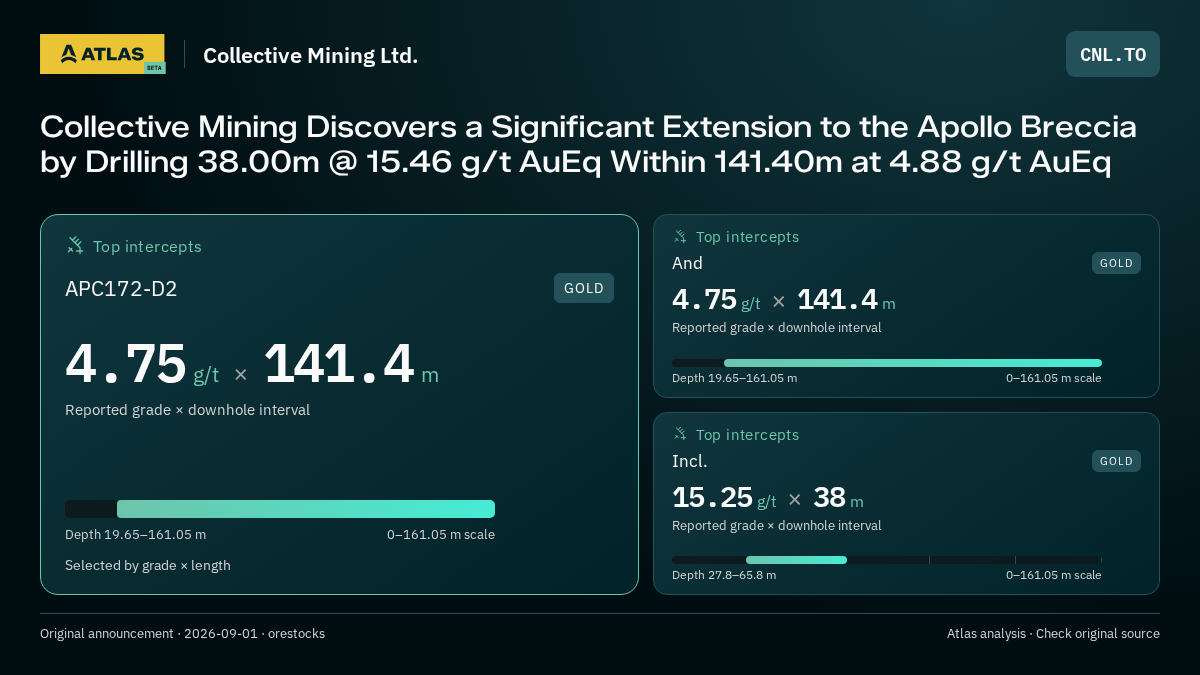Click the And card depth interval bar
1200x675 pixels.
[887, 363]
